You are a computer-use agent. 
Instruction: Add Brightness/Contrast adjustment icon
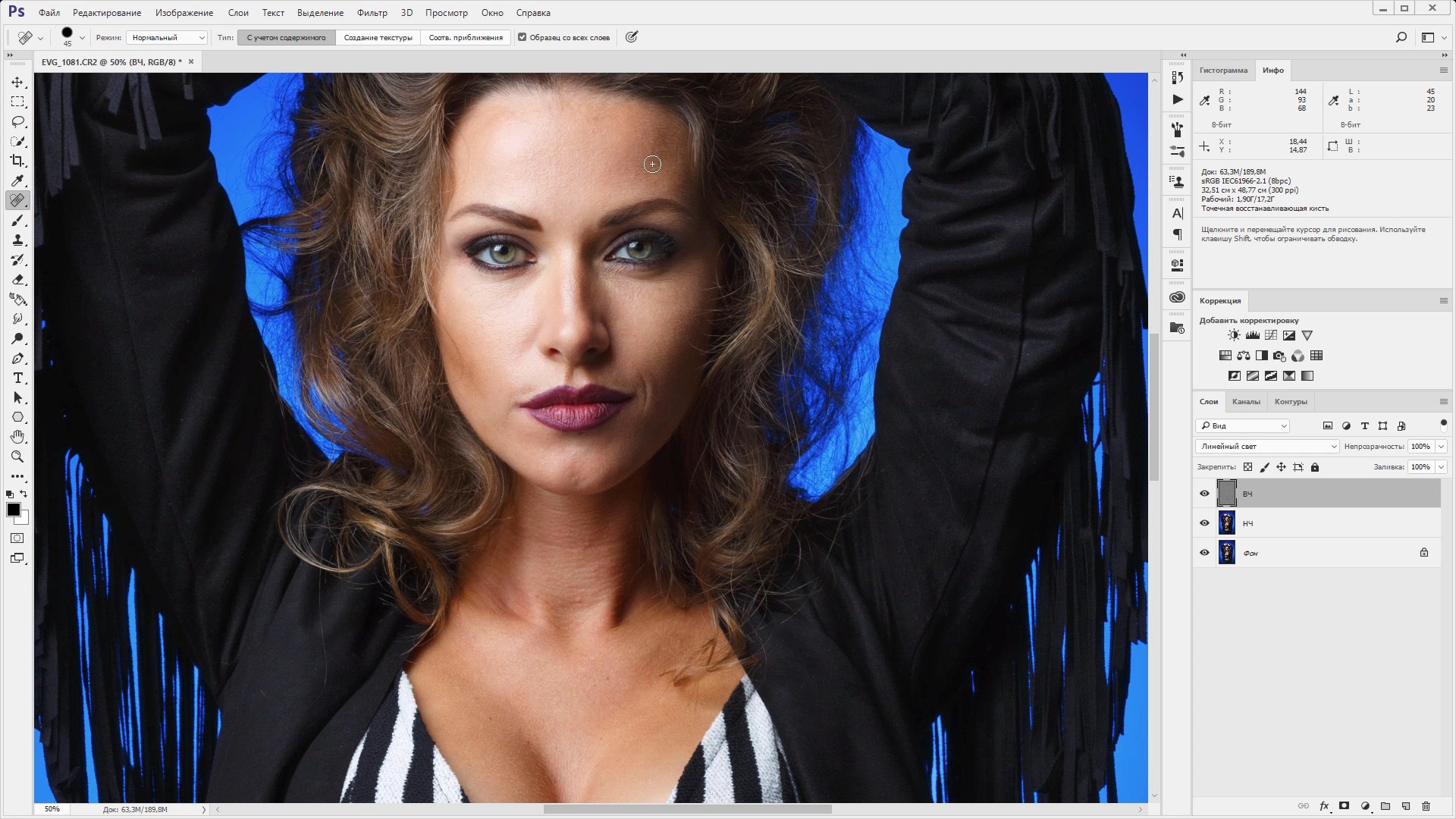pos(1234,335)
